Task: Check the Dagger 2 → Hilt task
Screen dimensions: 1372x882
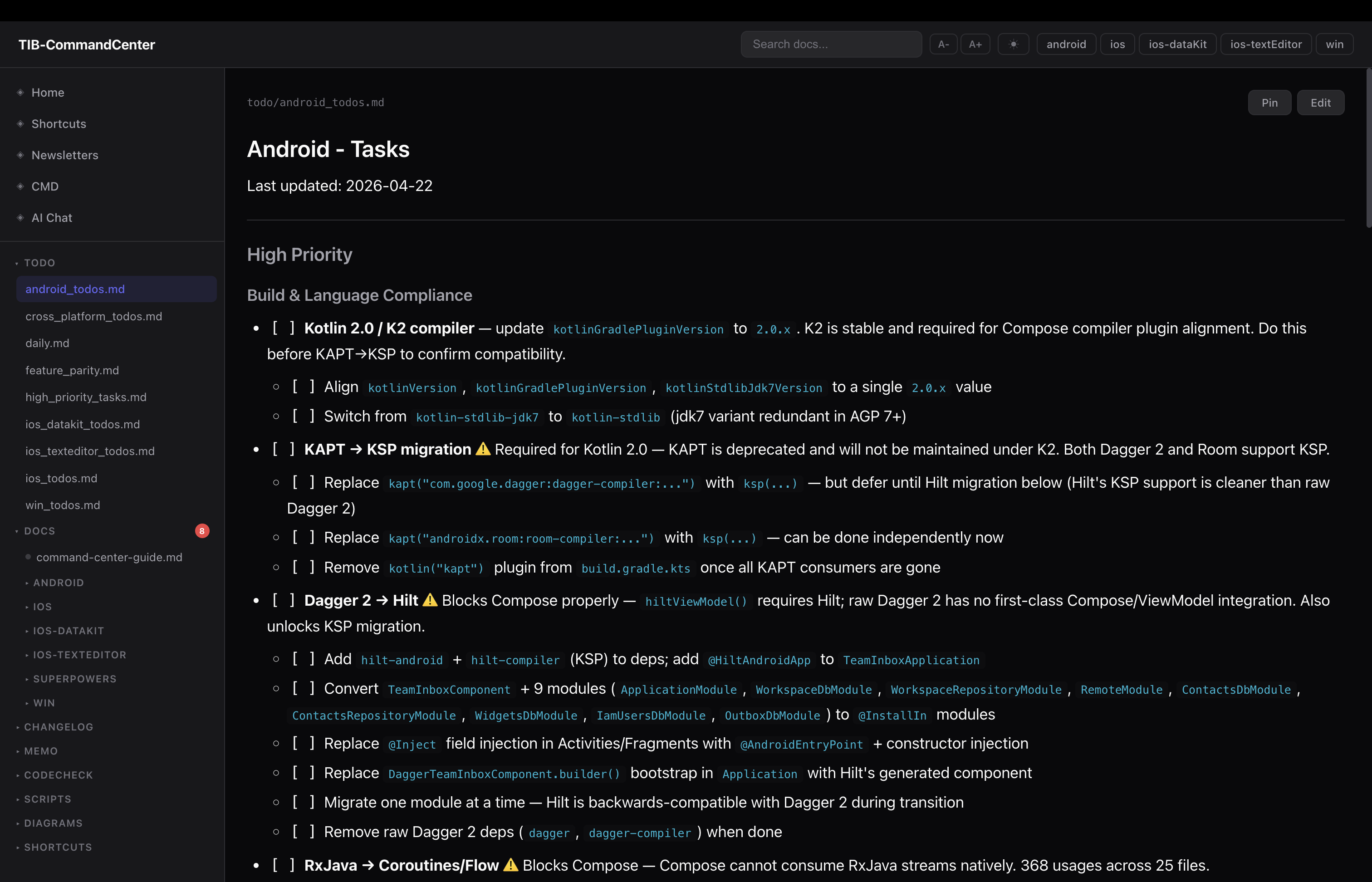Action: 284,600
